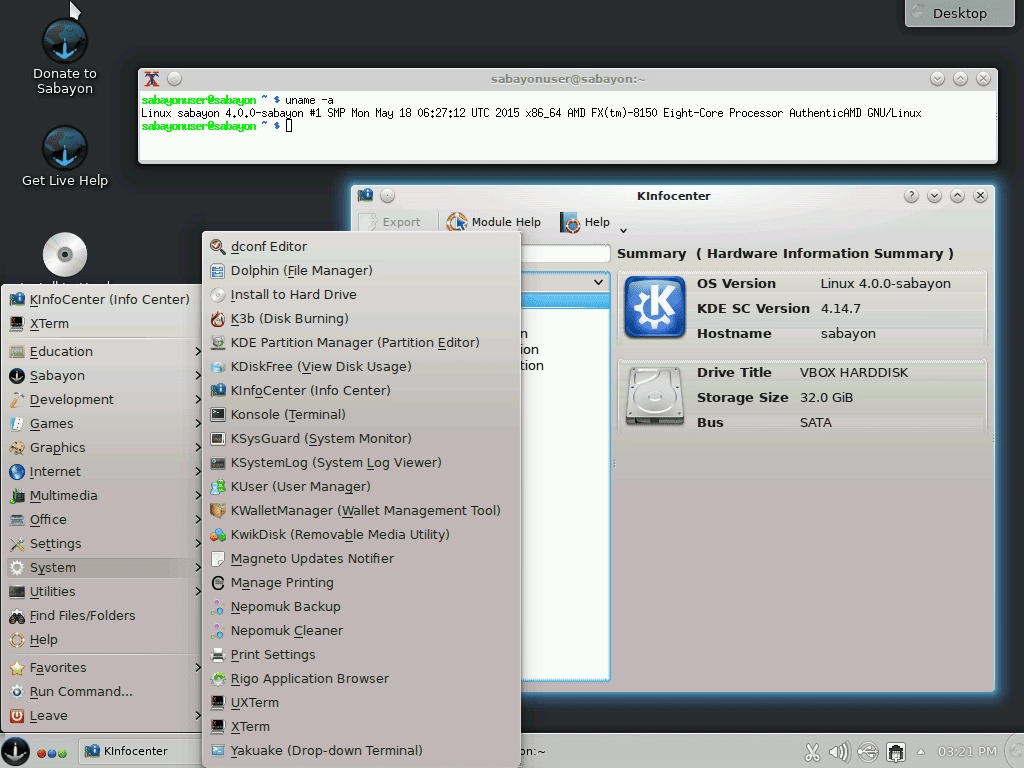Screen dimensions: 1024x768
Task: Click the UXTerm terminal icon
Action: 217,703
